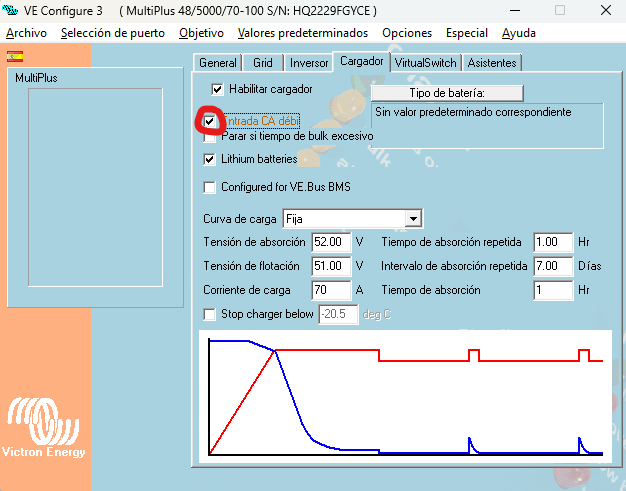Click the VE Configure app icon in title bar
Viewport: 626px width, 491px height.
coord(10,10)
